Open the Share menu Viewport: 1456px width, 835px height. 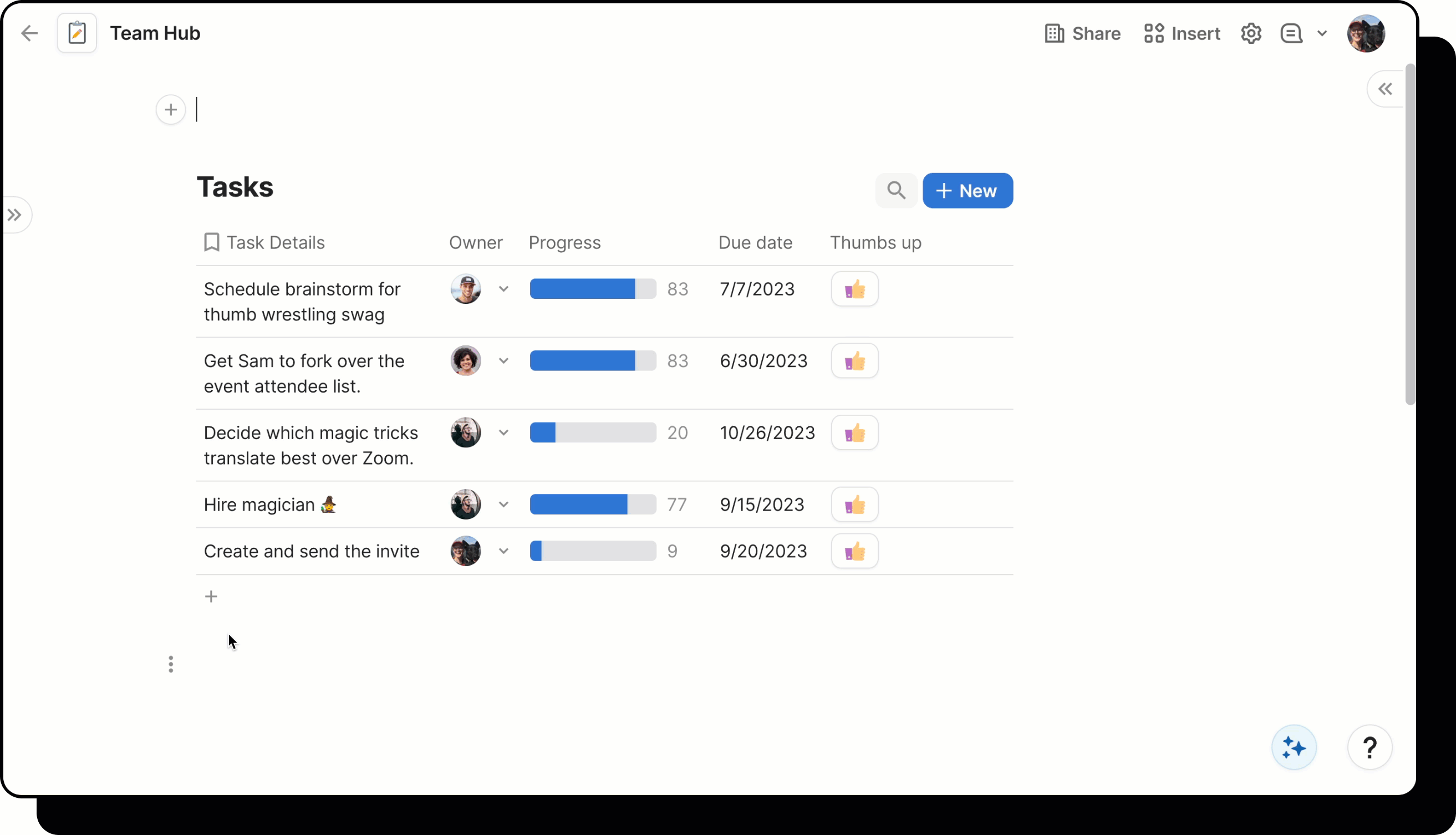click(x=1083, y=33)
